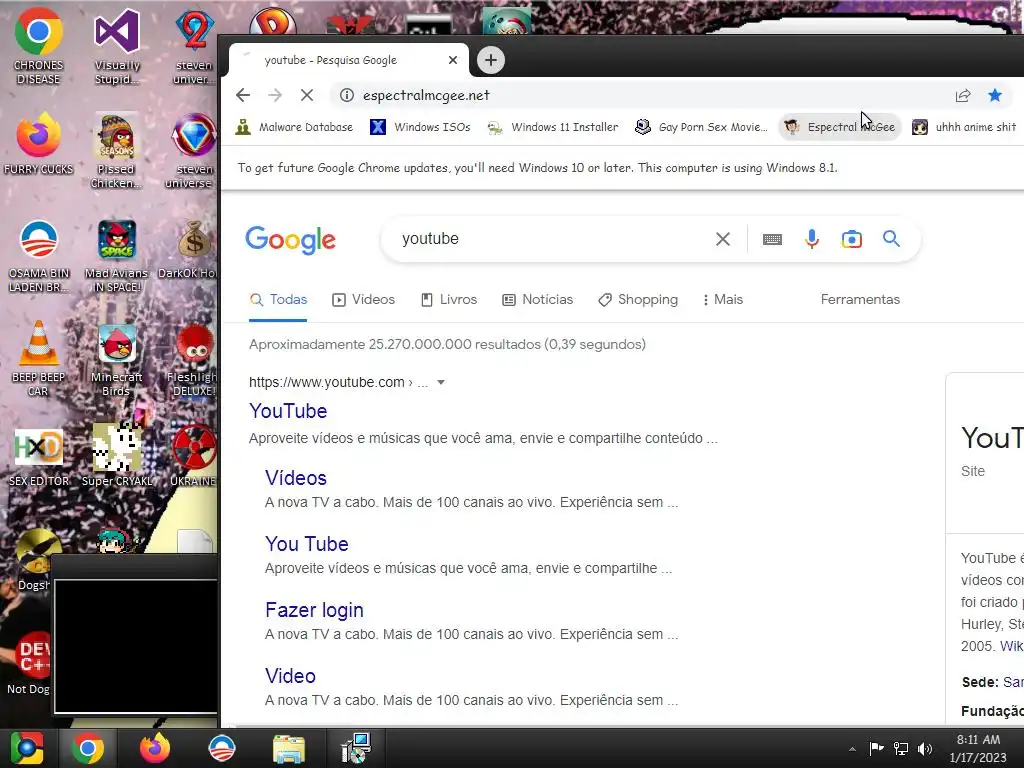
Task: Open the Malware Database bookmark
Action: coord(295,127)
